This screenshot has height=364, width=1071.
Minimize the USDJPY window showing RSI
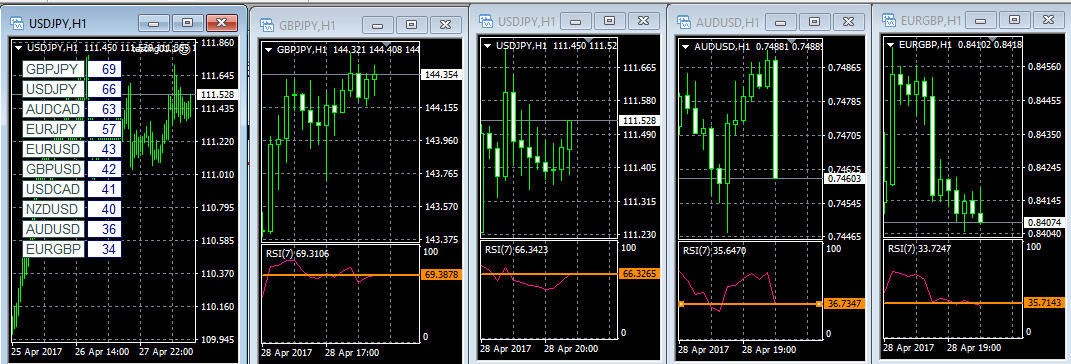575,20
